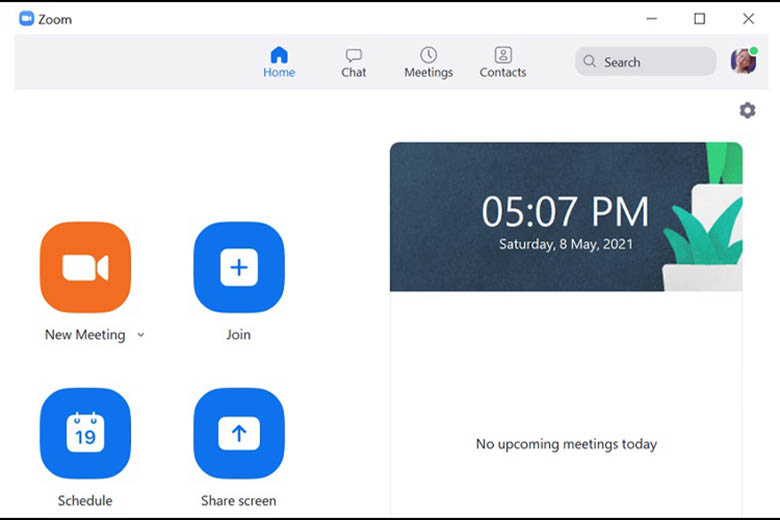Image resolution: width=780 pixels, height=520 pixels.
Task: Maximize the Zoom window
Action: 699,19
